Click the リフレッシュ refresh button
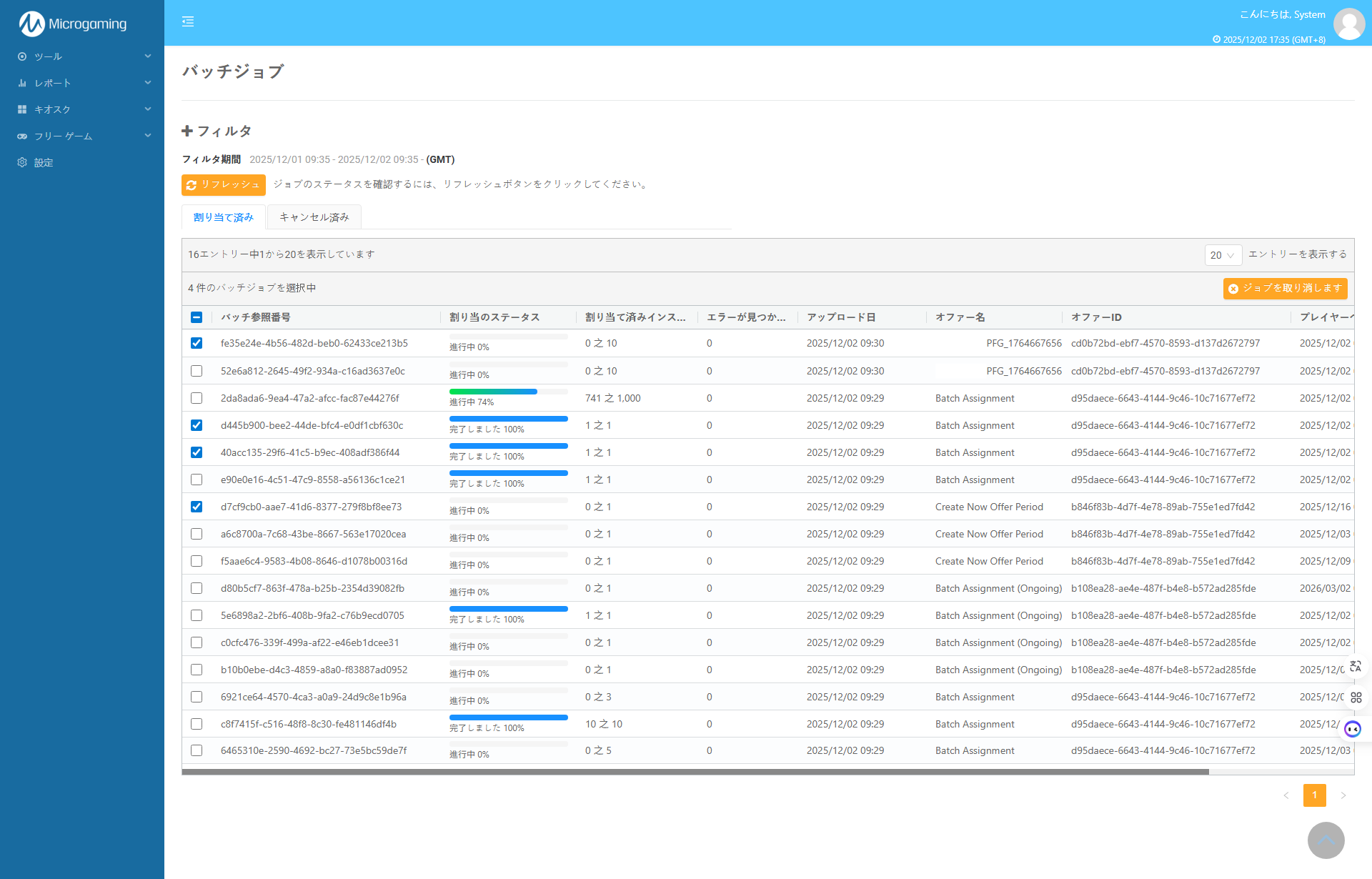The width and height of the screenshot is (1372, 879). coord(224,185)
